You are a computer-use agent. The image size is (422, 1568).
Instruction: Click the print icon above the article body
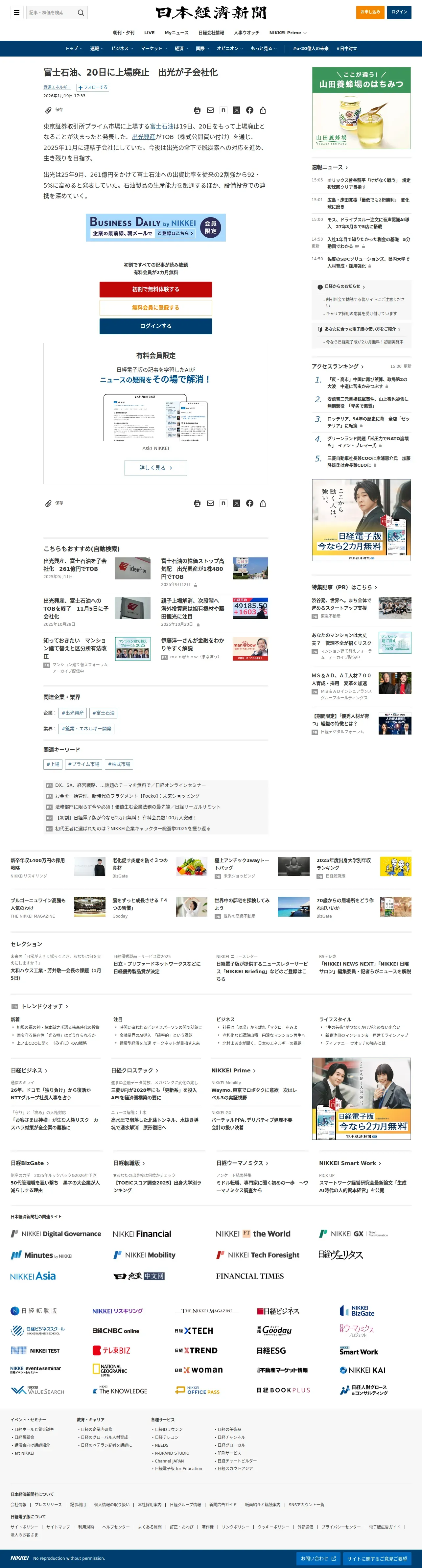[197, 110]
